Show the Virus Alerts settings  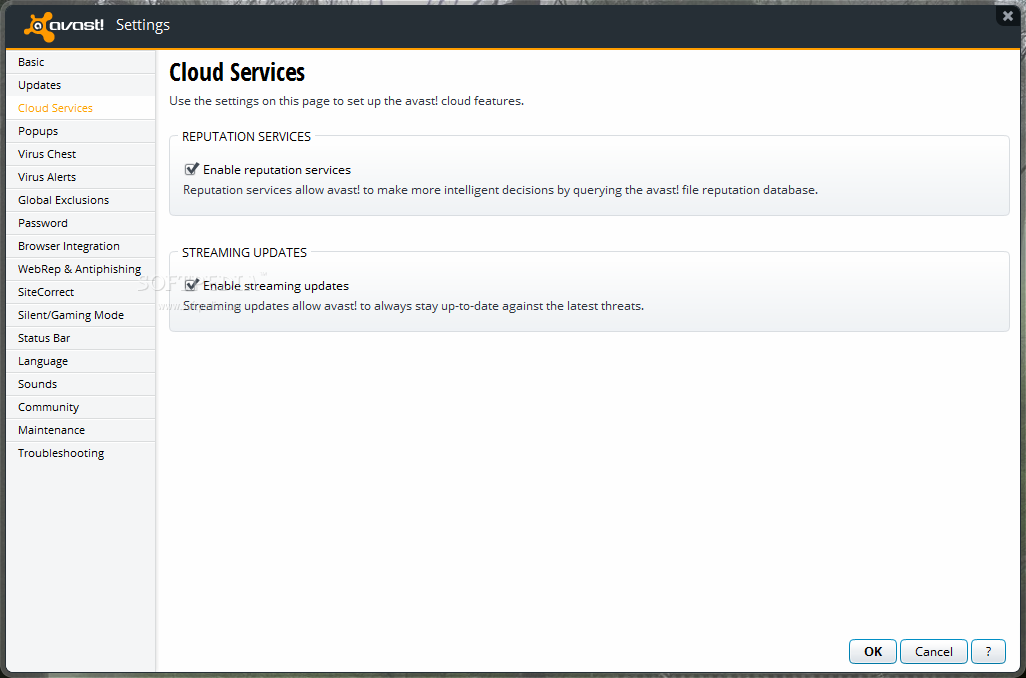point(80,177)
